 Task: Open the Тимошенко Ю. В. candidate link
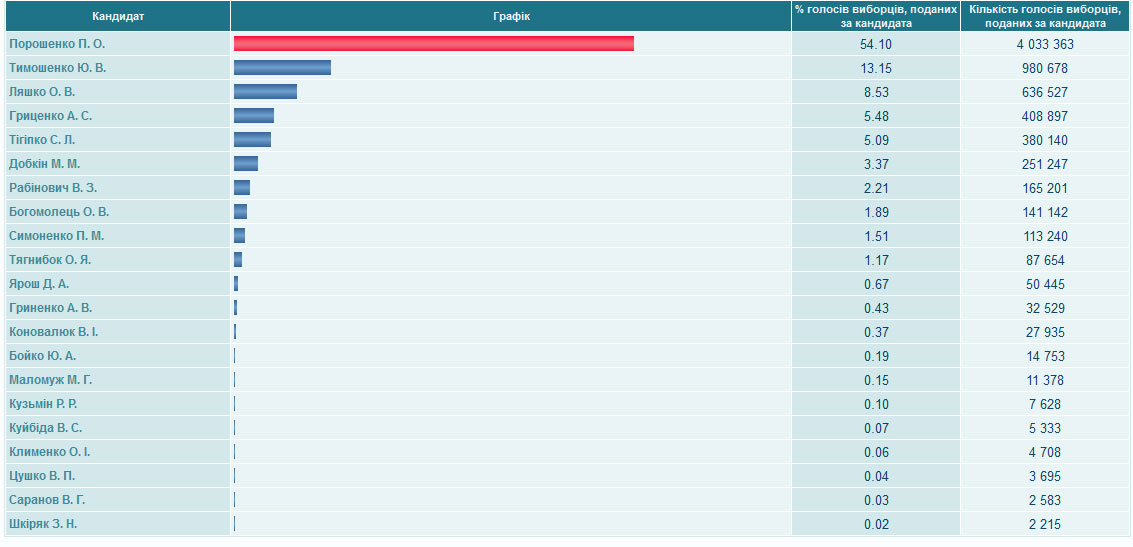(x=57, y=68)
